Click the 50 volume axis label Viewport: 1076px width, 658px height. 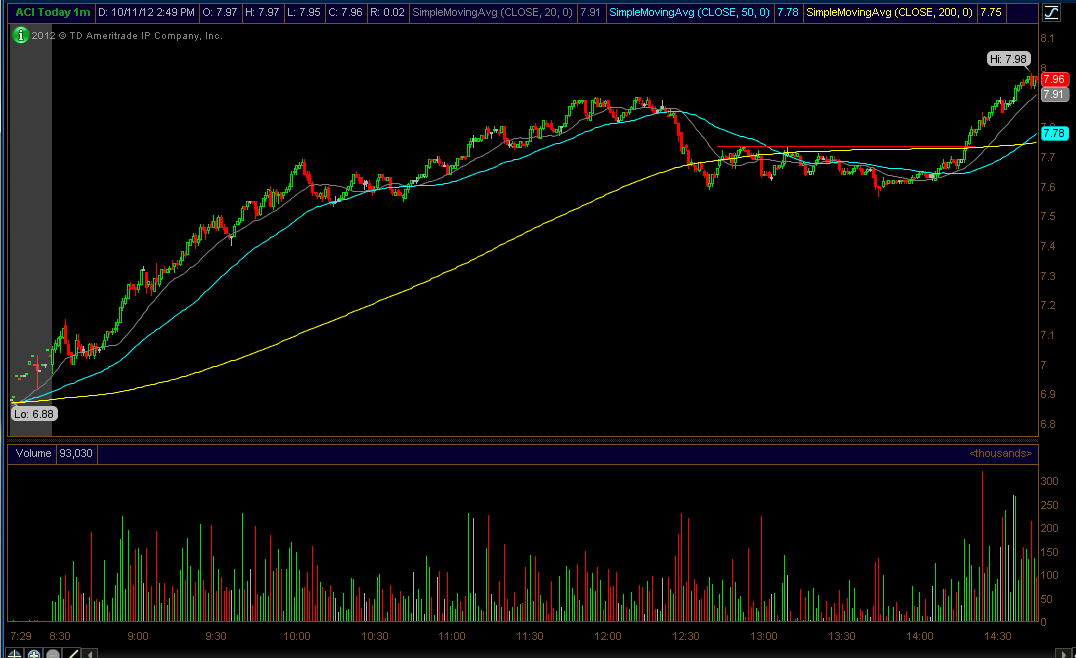pyautogui.click(x=1046, y=599)
